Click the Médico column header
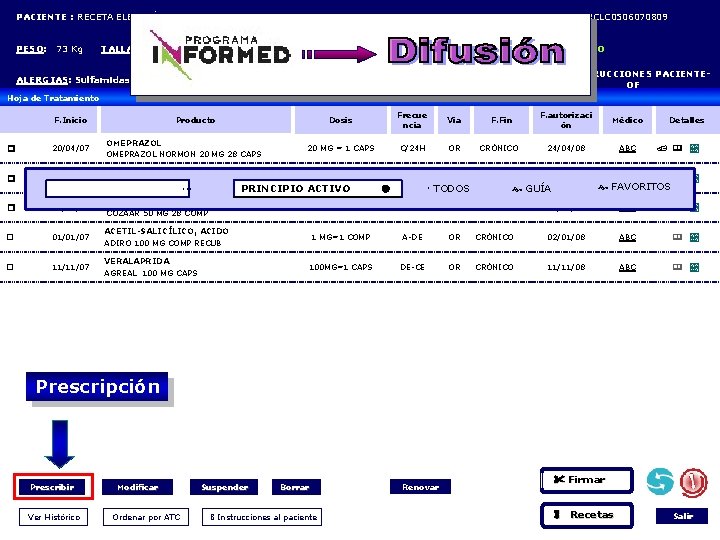 tap(627, 120)
